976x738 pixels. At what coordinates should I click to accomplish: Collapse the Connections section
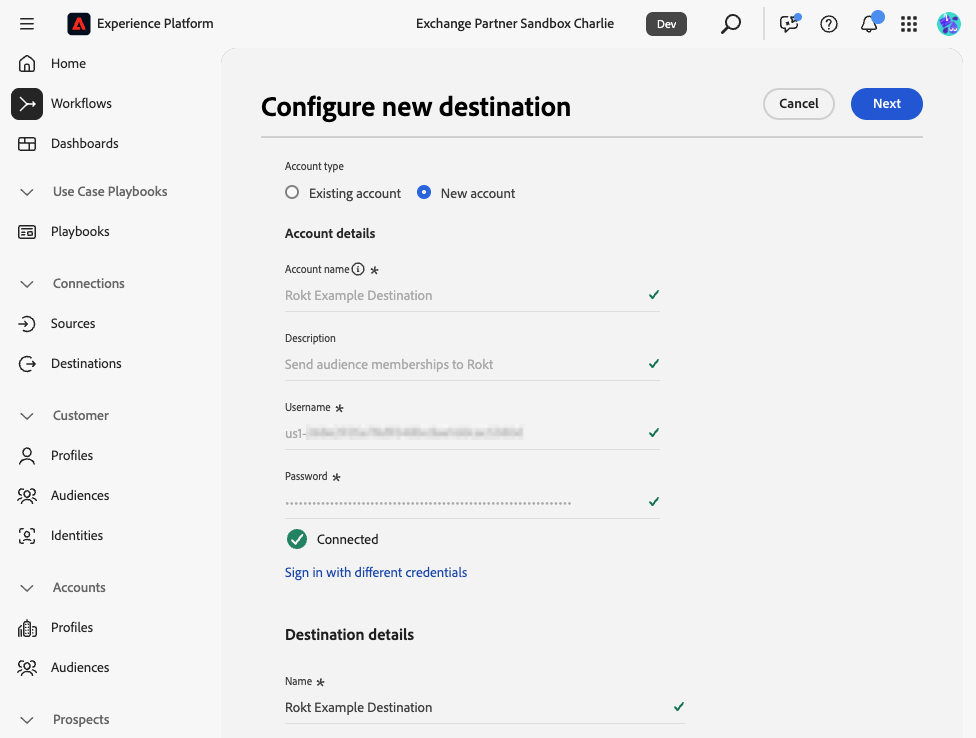pyautogui.click(x=27, y=284)
